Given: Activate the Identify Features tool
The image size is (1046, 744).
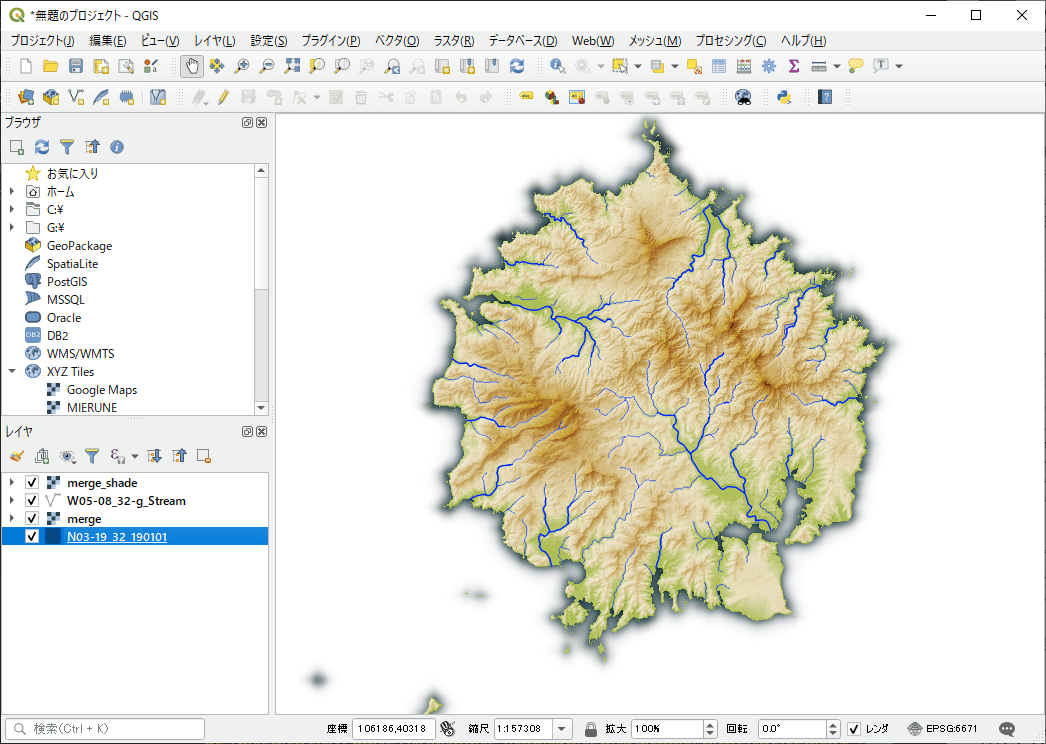Looking at the screenshot, I should [x=557, y=66].
